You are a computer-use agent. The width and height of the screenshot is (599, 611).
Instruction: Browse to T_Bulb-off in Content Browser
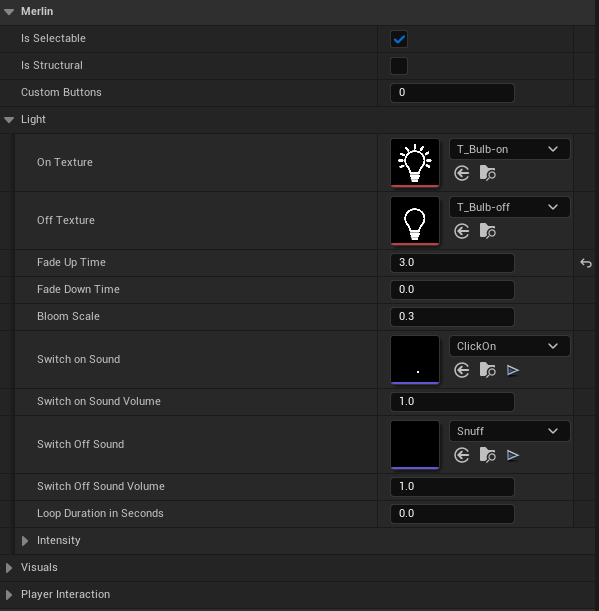point(488,231)
